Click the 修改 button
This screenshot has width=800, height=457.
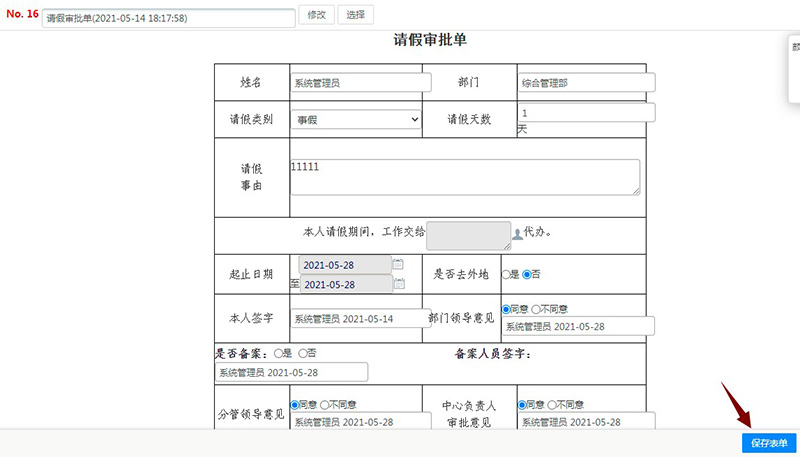[316, 15]
